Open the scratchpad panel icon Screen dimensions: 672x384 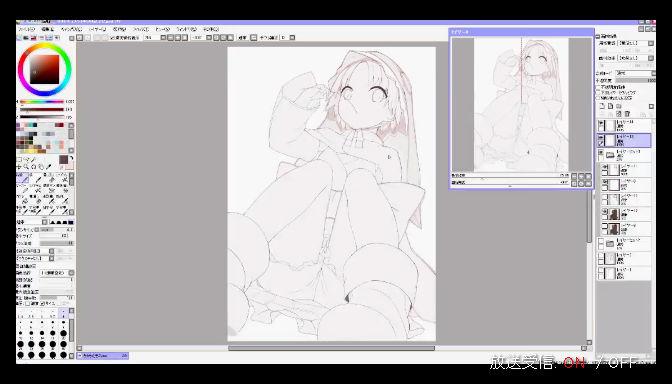56,38
